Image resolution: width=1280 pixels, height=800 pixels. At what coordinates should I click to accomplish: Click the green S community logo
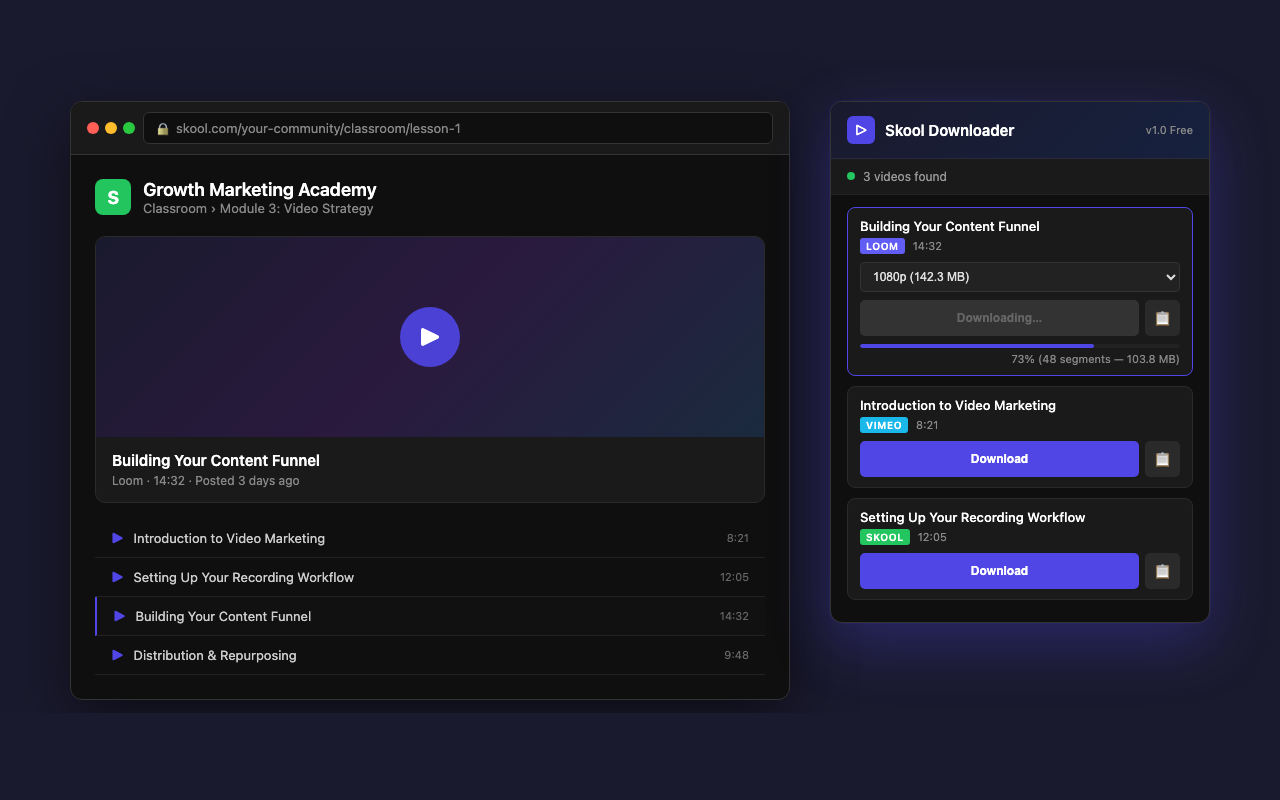click(x=113, y=197)
